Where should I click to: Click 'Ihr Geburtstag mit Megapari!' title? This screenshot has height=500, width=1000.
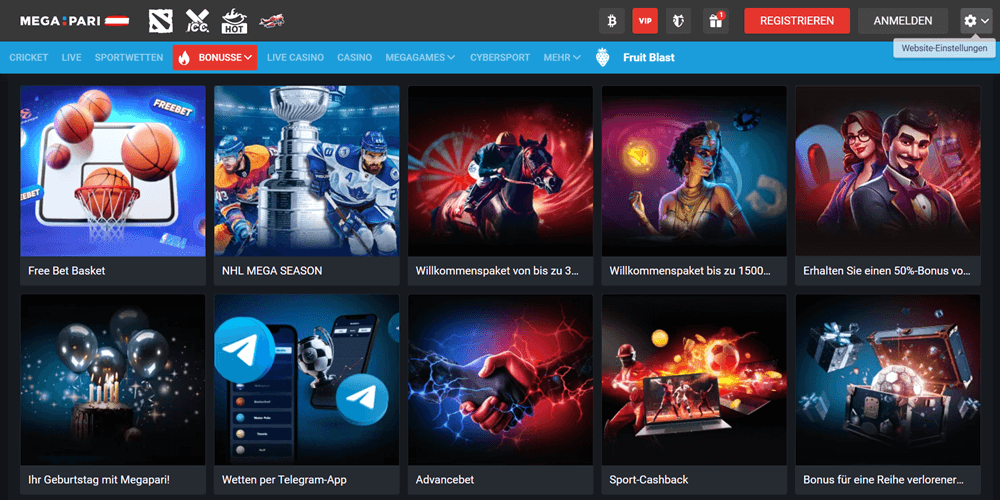[x=99, y=480]
